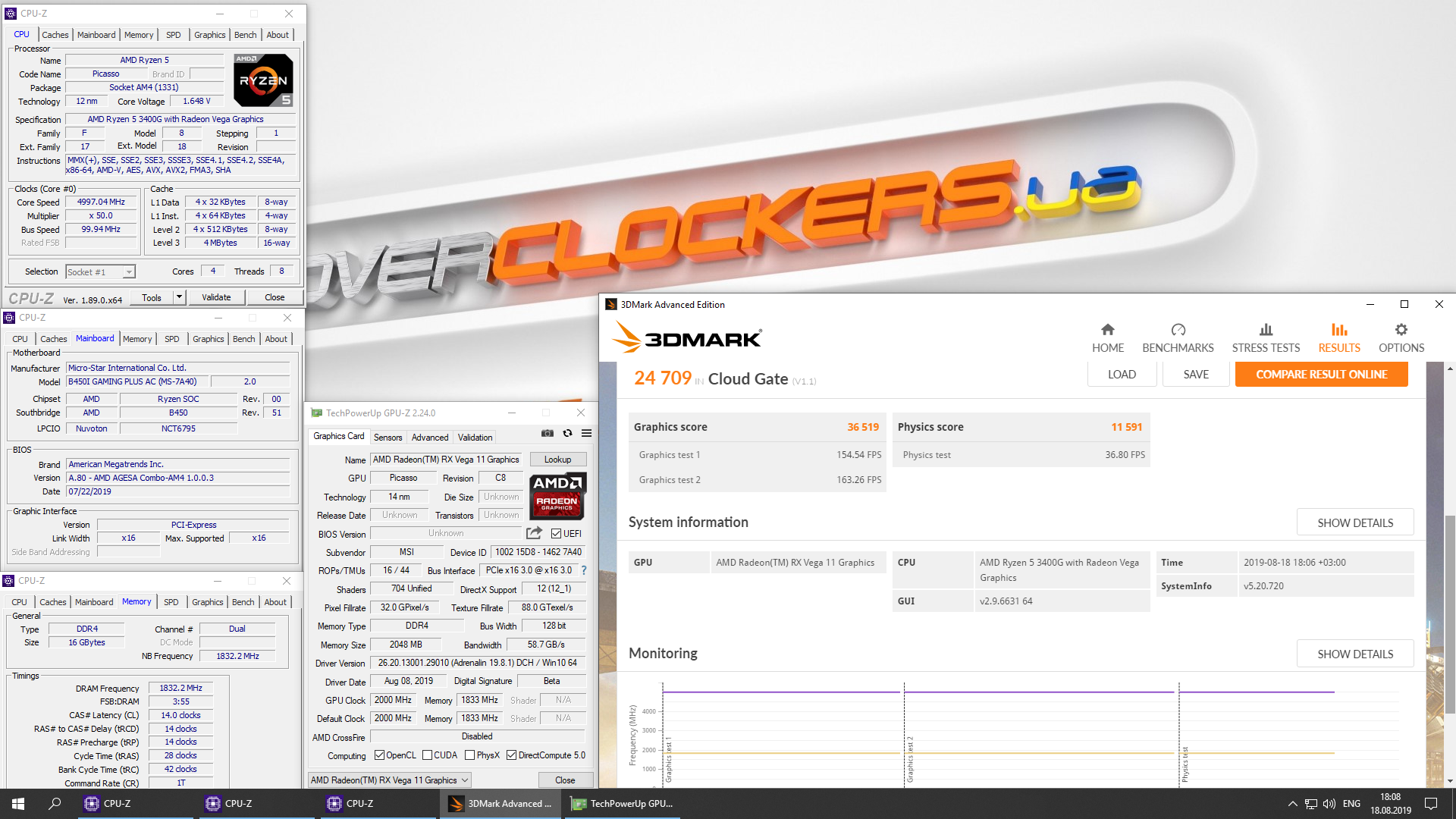Open 3DMark BENCHMARKS section
The width and height of the screenshot is (1456, 819).
pyautogui.click(x=1178, y=338)
